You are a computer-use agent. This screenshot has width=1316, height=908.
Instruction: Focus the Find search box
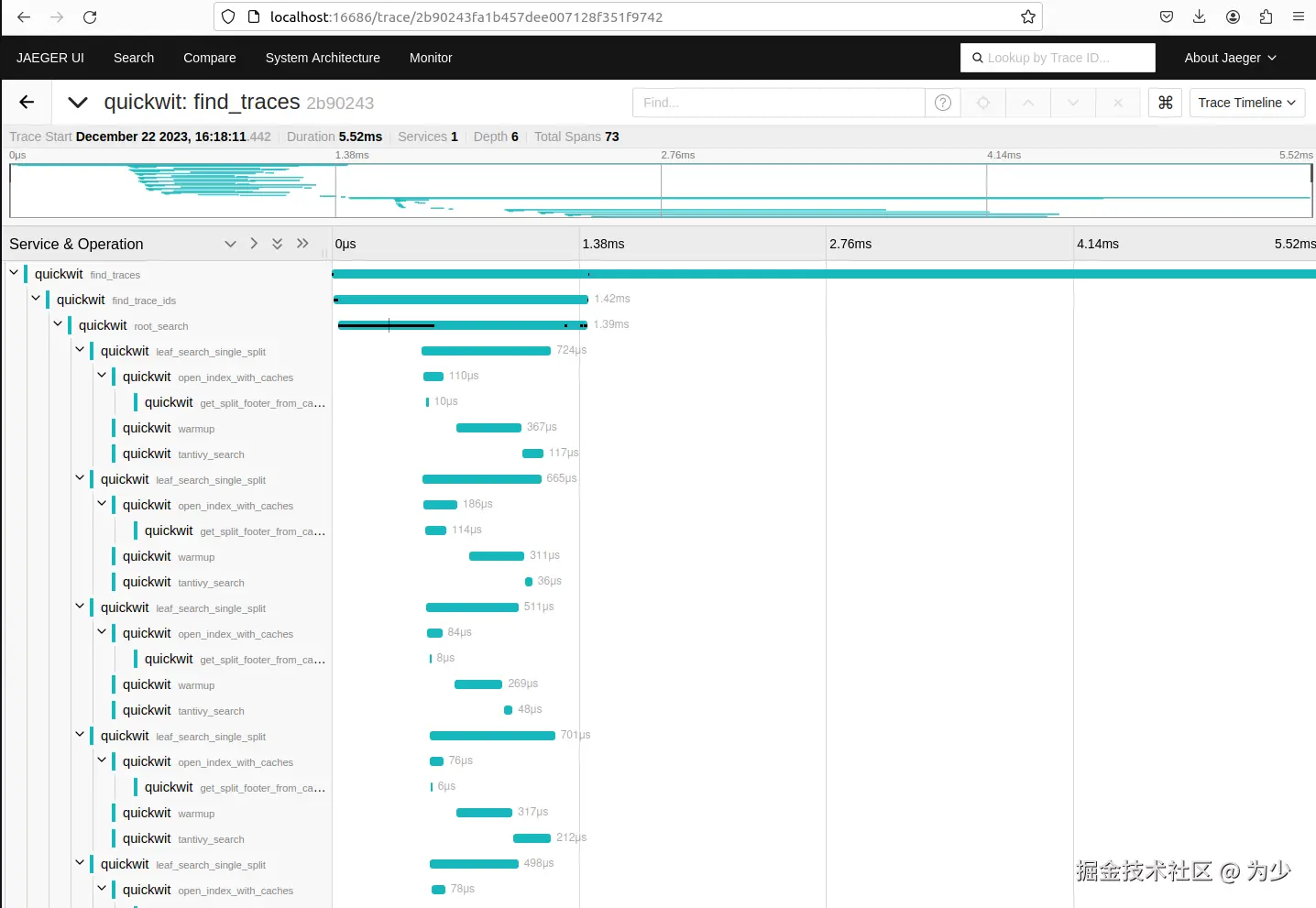pos(779,103)
